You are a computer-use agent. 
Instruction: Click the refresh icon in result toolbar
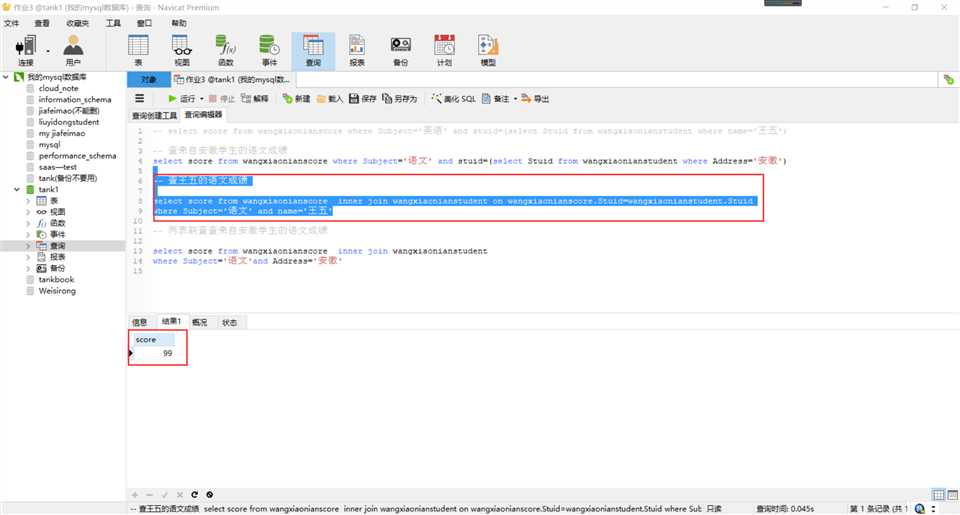(x=195, y=495)
